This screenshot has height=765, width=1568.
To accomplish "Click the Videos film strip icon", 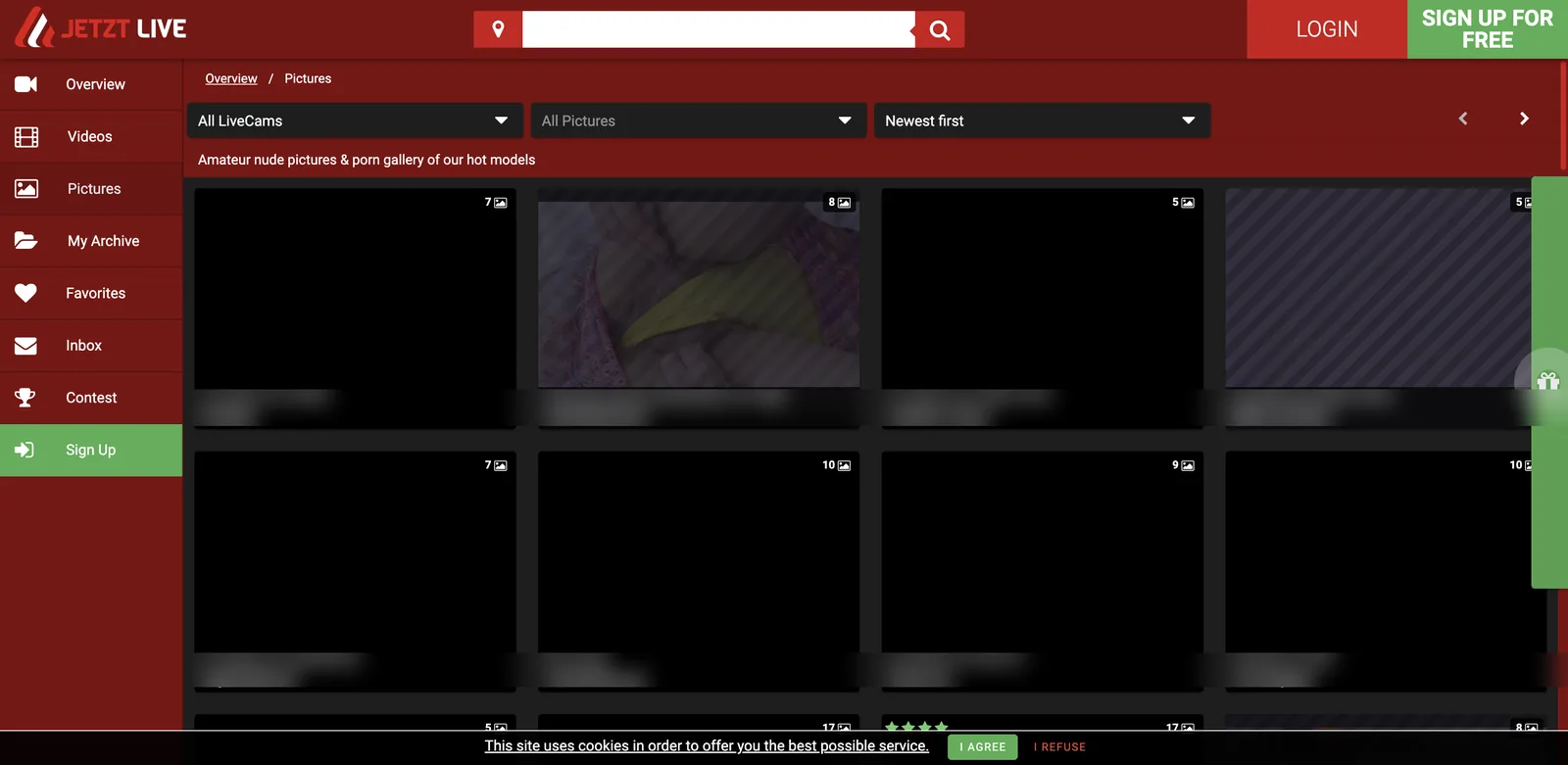I will tap(26, 136).
